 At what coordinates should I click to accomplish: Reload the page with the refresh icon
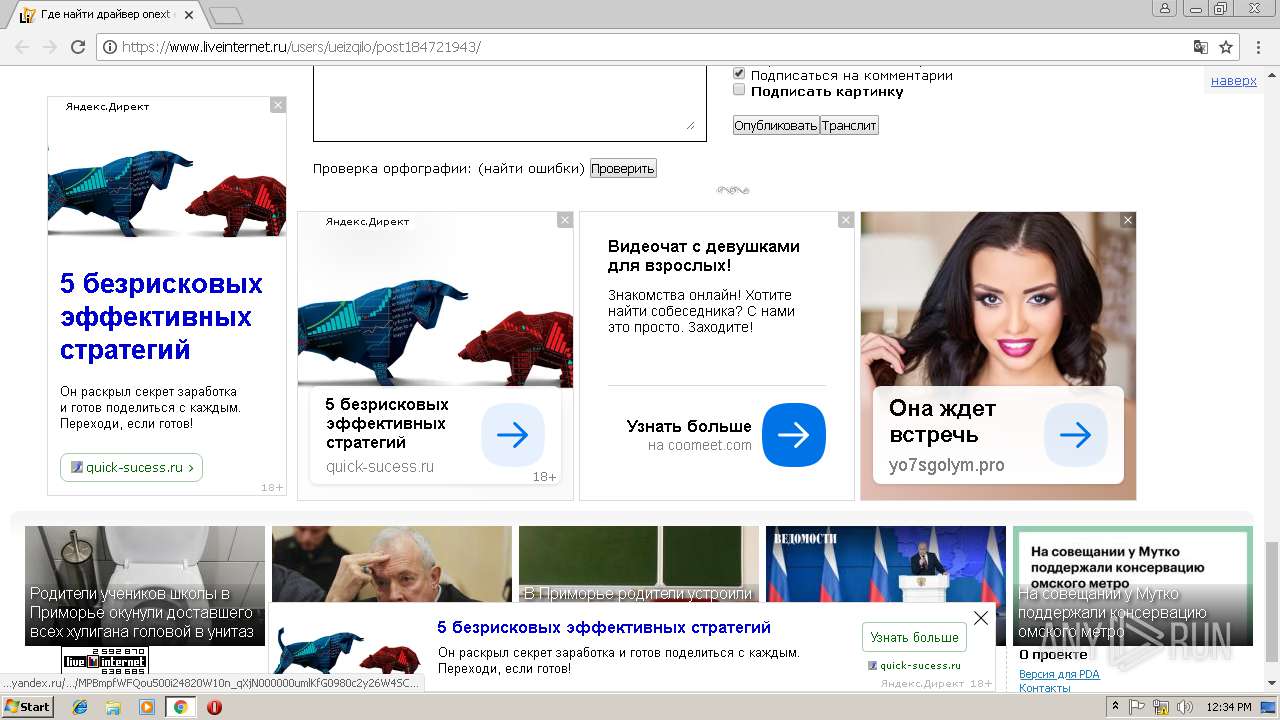[x=78, y=47]
